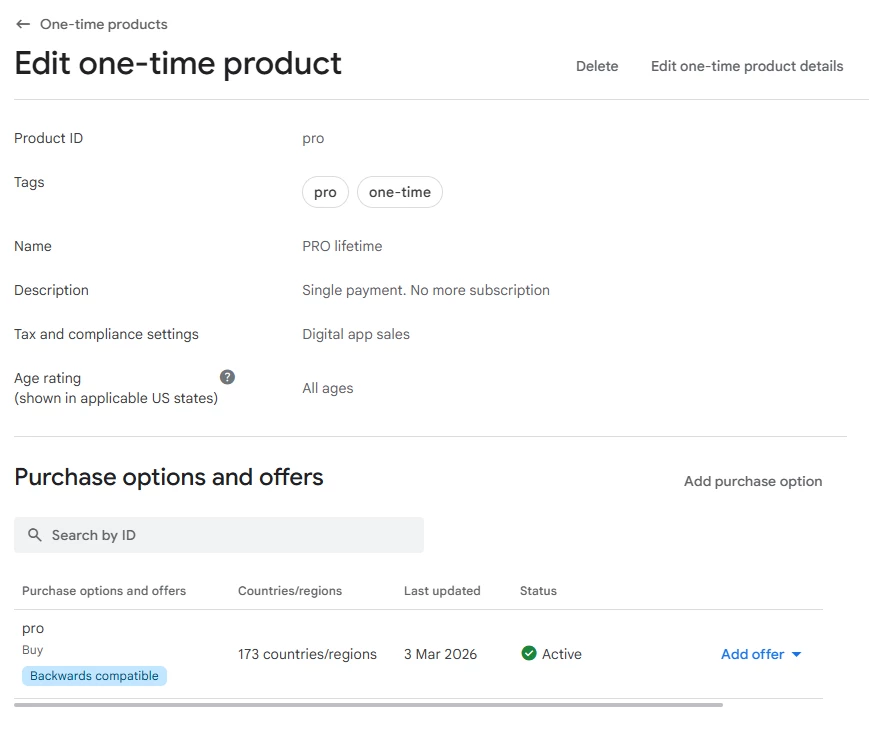Image resolution: width=869 pixels, height=729 pixels.
Task: Click the back arrow to One-time products
Action: tap(23, 24)
